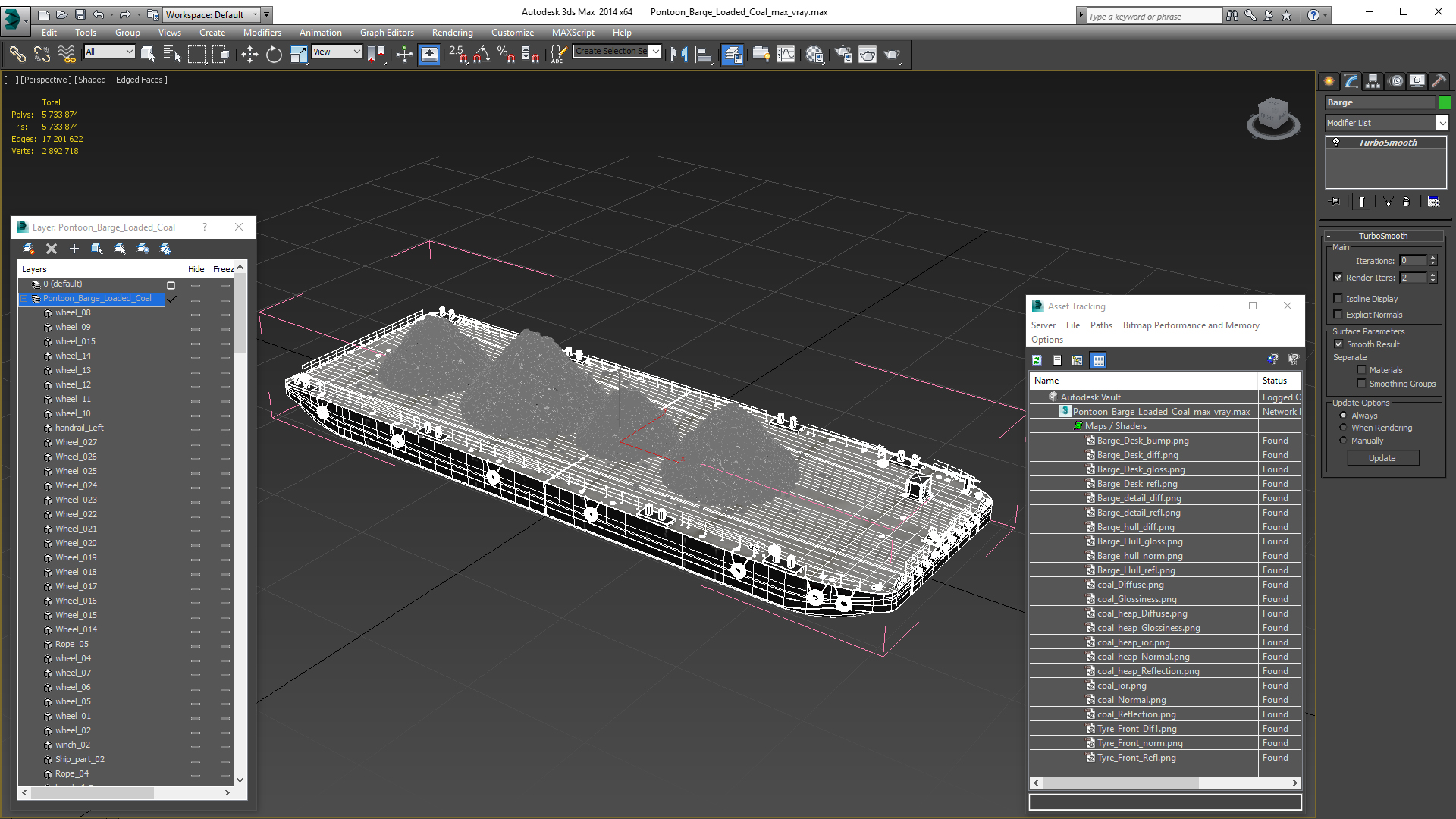Toggle TurboSmooth modifier lightbulb in stack
The width and height of the screenshot is (1456, 819).
tap(1336, 143)
